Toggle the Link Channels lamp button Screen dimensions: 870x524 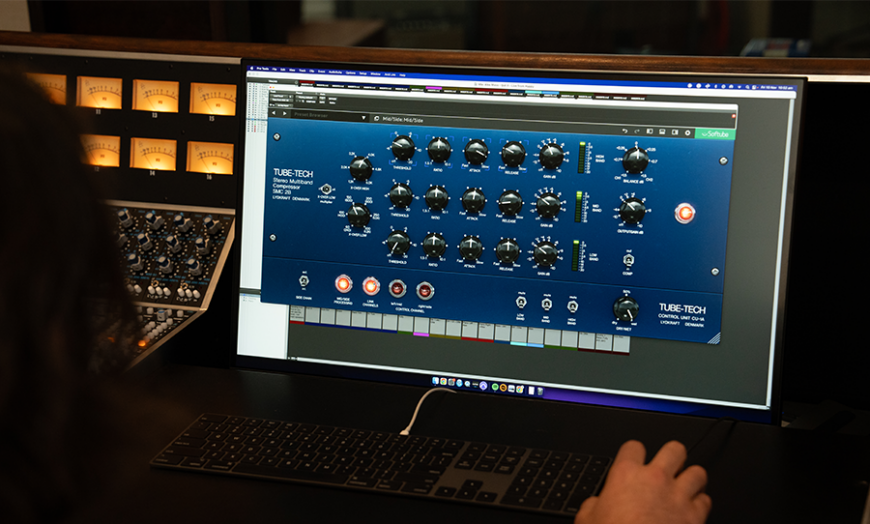point(371,286)
